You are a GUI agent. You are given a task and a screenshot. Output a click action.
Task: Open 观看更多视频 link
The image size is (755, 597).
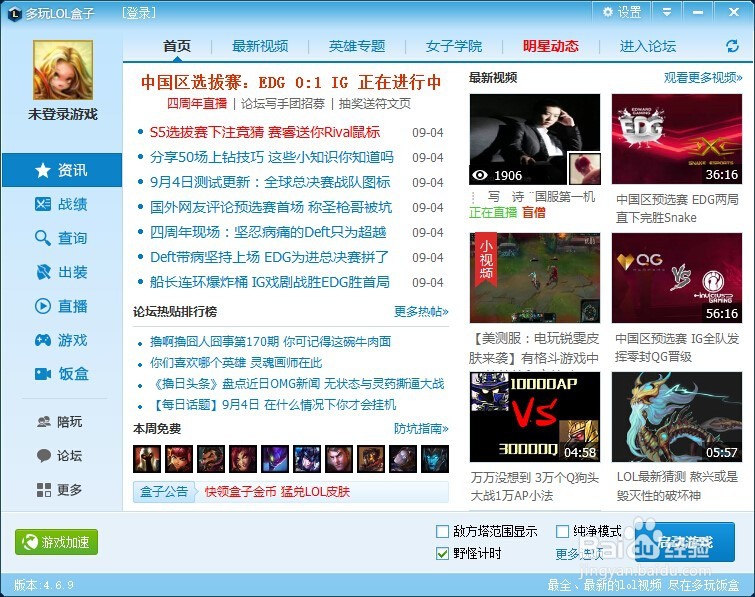(703, 78)
